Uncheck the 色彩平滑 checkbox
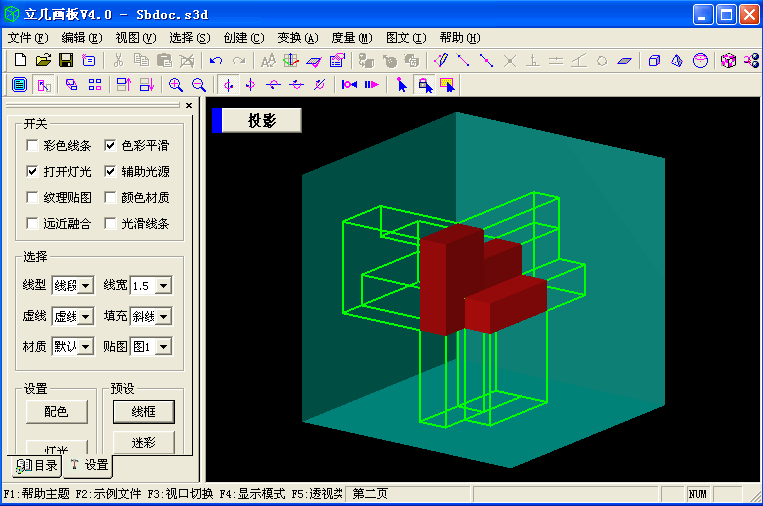This screenshot has height=506, width=763. (110, 145)
